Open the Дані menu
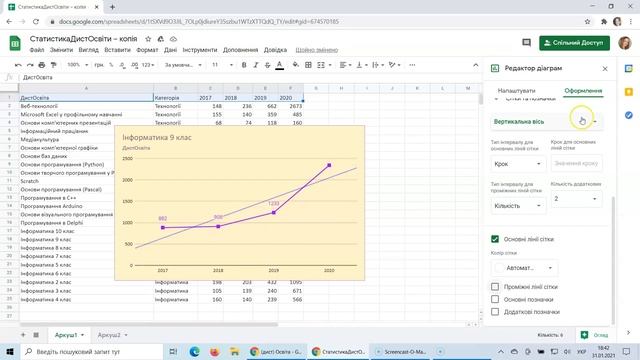This screenshot has height=360, width=640. pos(170,50)
